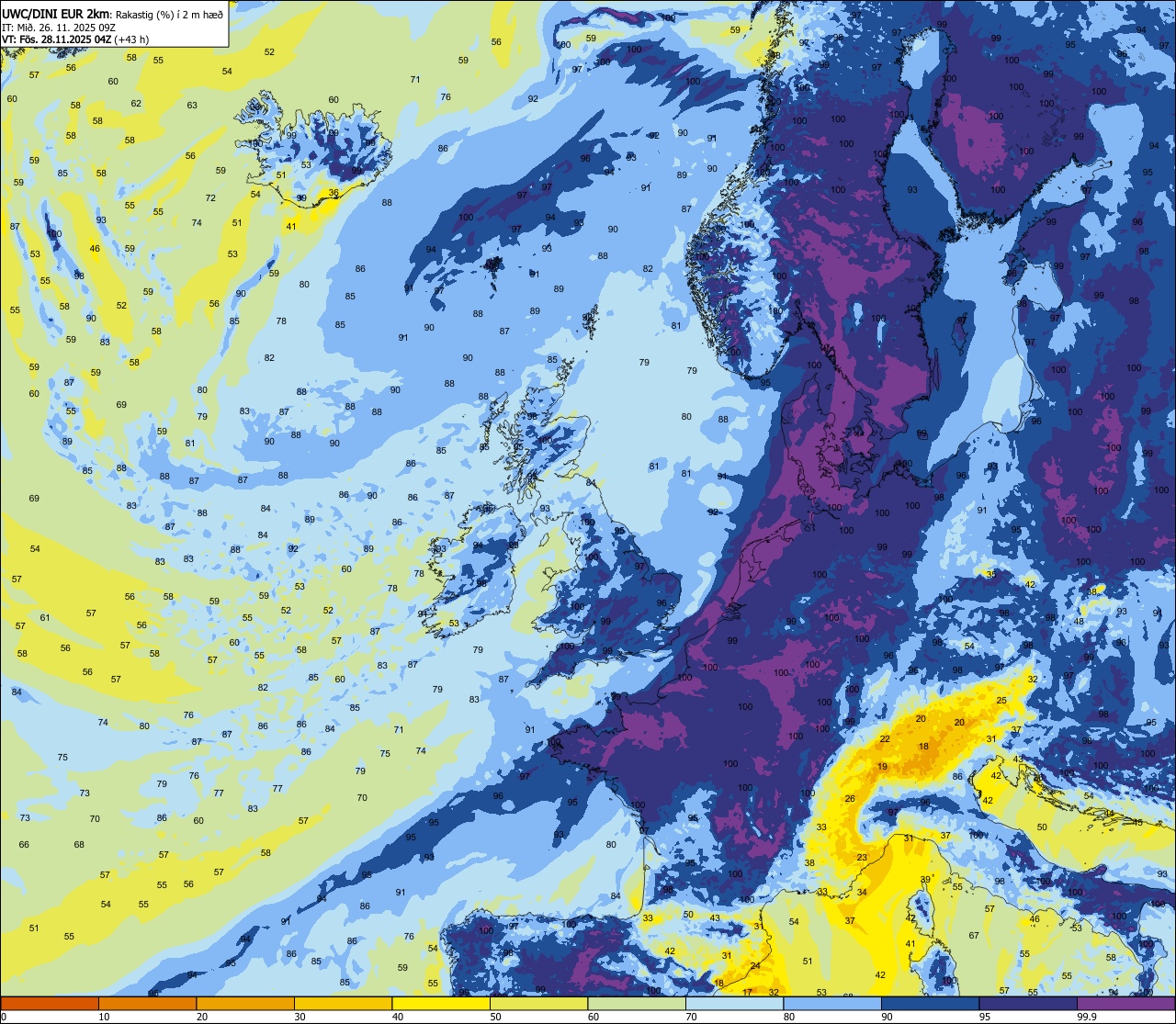This screenshot has height=1024, width=1176.
Task: Click the 30–40 legend color band
Action: pyautogui.click(x=343, y=1004)
